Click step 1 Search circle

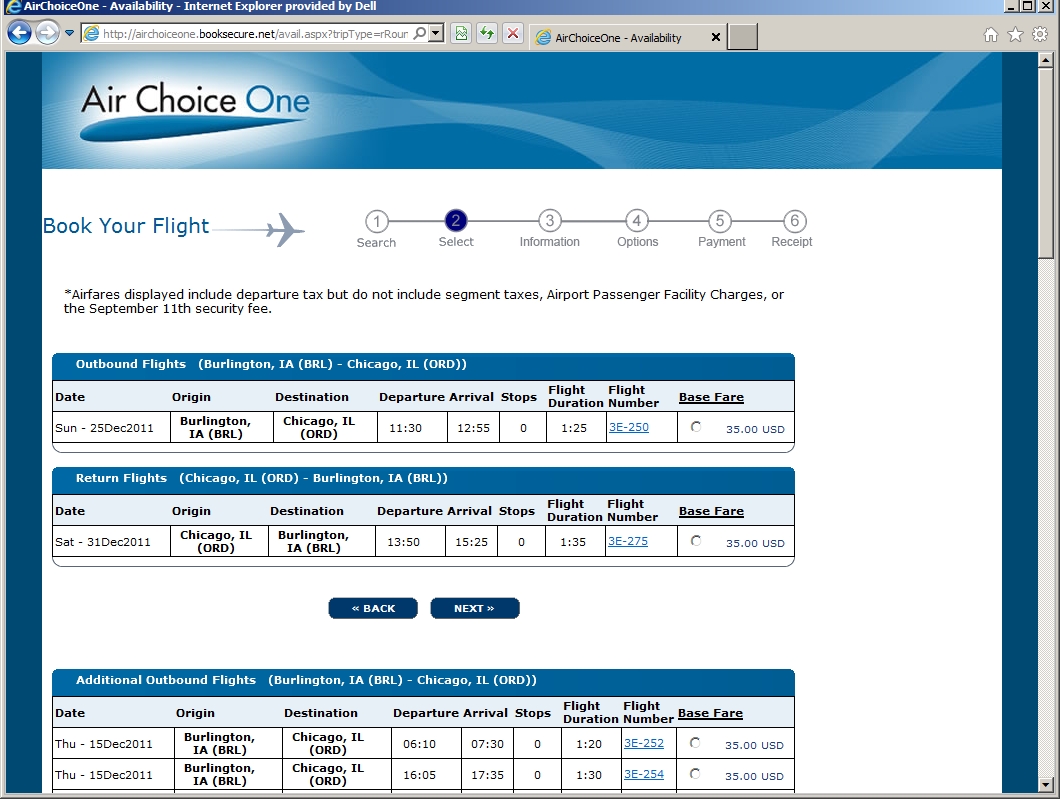[377, 221]
